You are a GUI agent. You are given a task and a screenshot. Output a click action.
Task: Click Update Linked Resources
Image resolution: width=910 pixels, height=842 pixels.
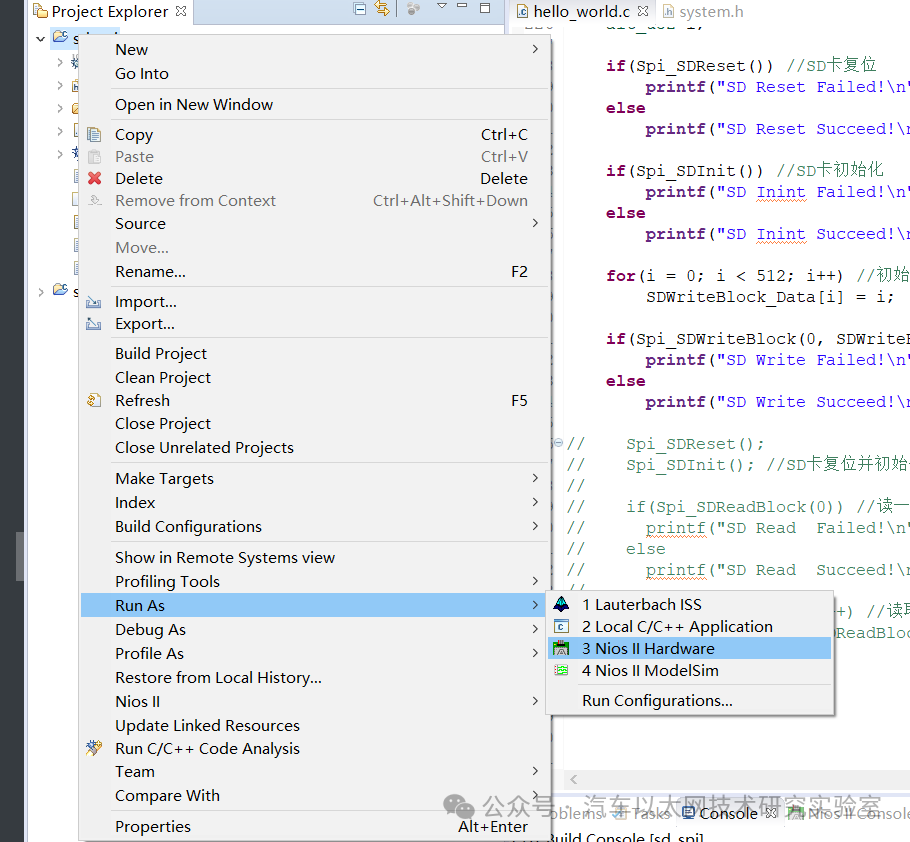tap(314, 725)
